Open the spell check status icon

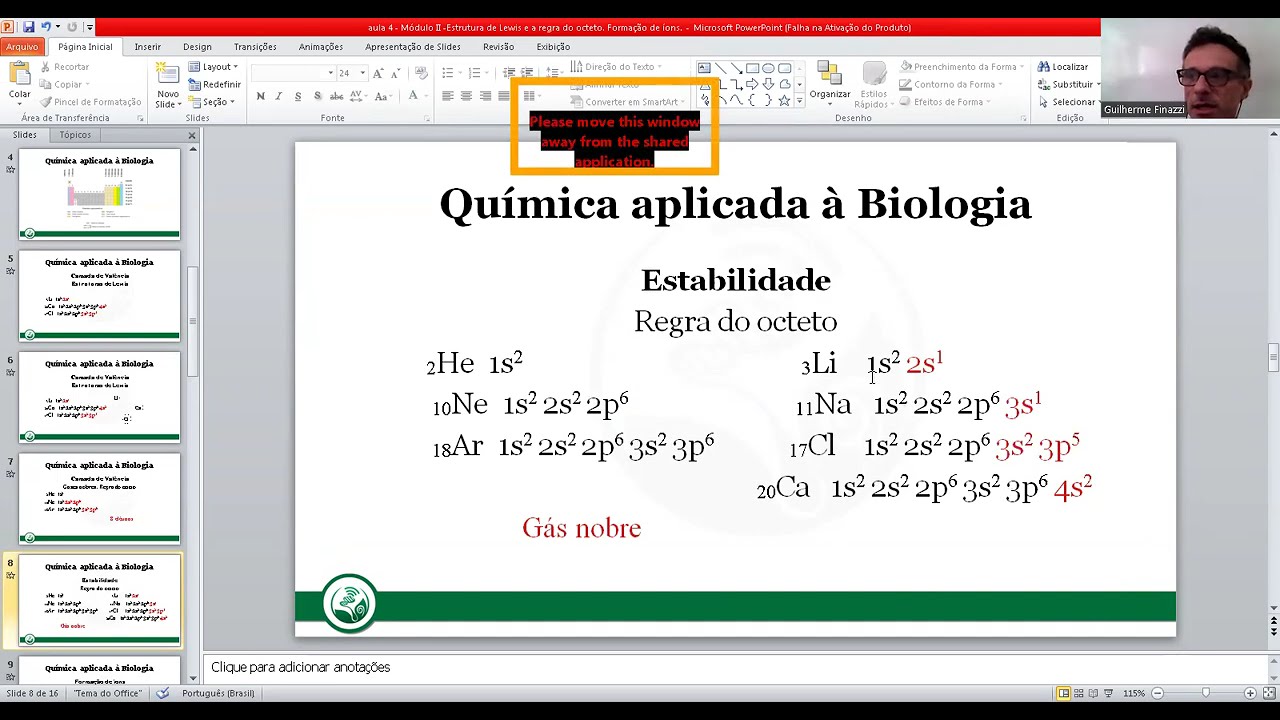pos(162,693)
